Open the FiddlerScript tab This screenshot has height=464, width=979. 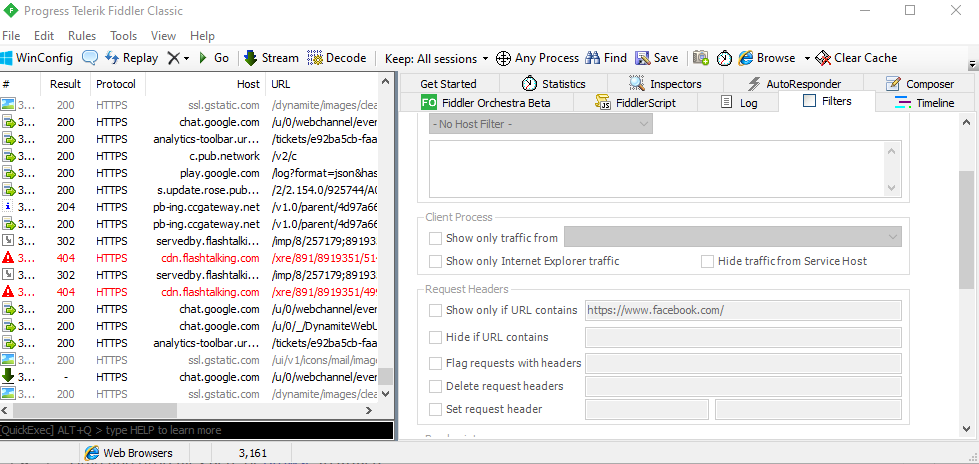click(x=636, y=103)
